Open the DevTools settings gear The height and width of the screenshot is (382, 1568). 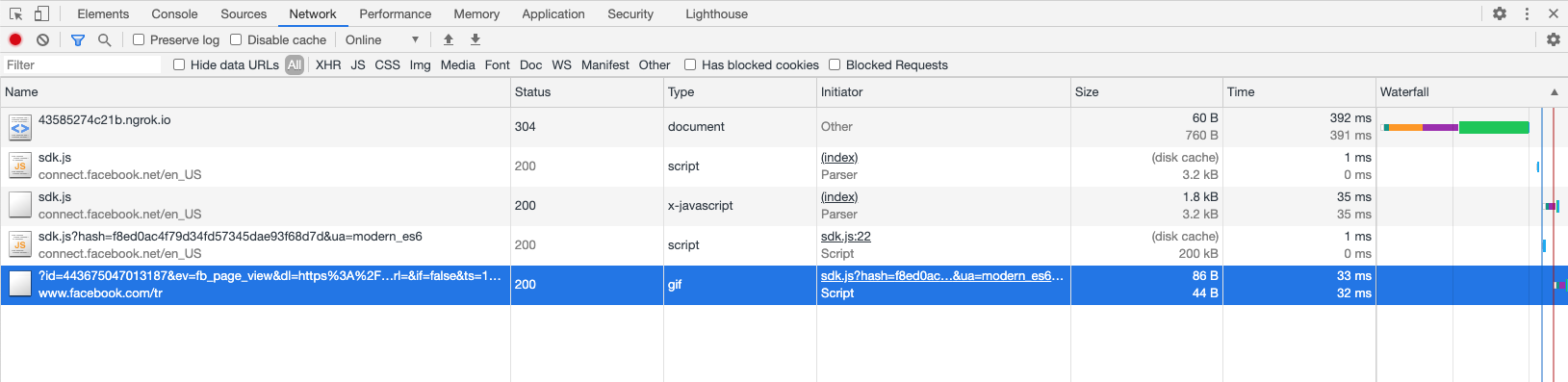pos(1500,13)
